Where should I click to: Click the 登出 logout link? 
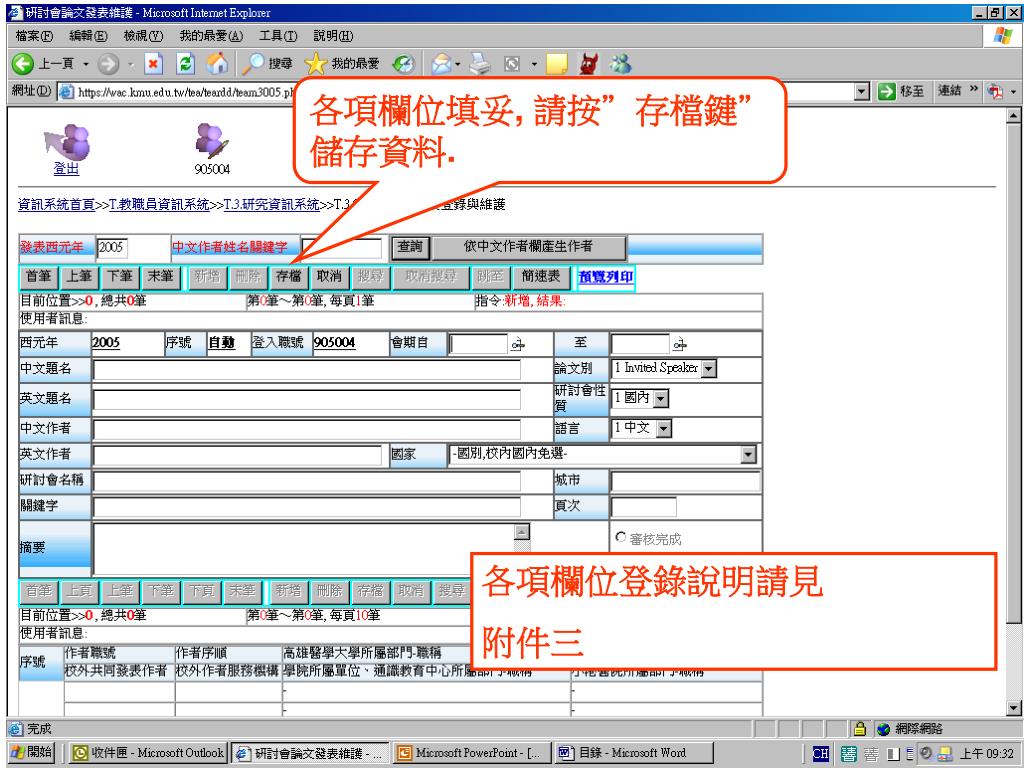[x=66, y=168]
